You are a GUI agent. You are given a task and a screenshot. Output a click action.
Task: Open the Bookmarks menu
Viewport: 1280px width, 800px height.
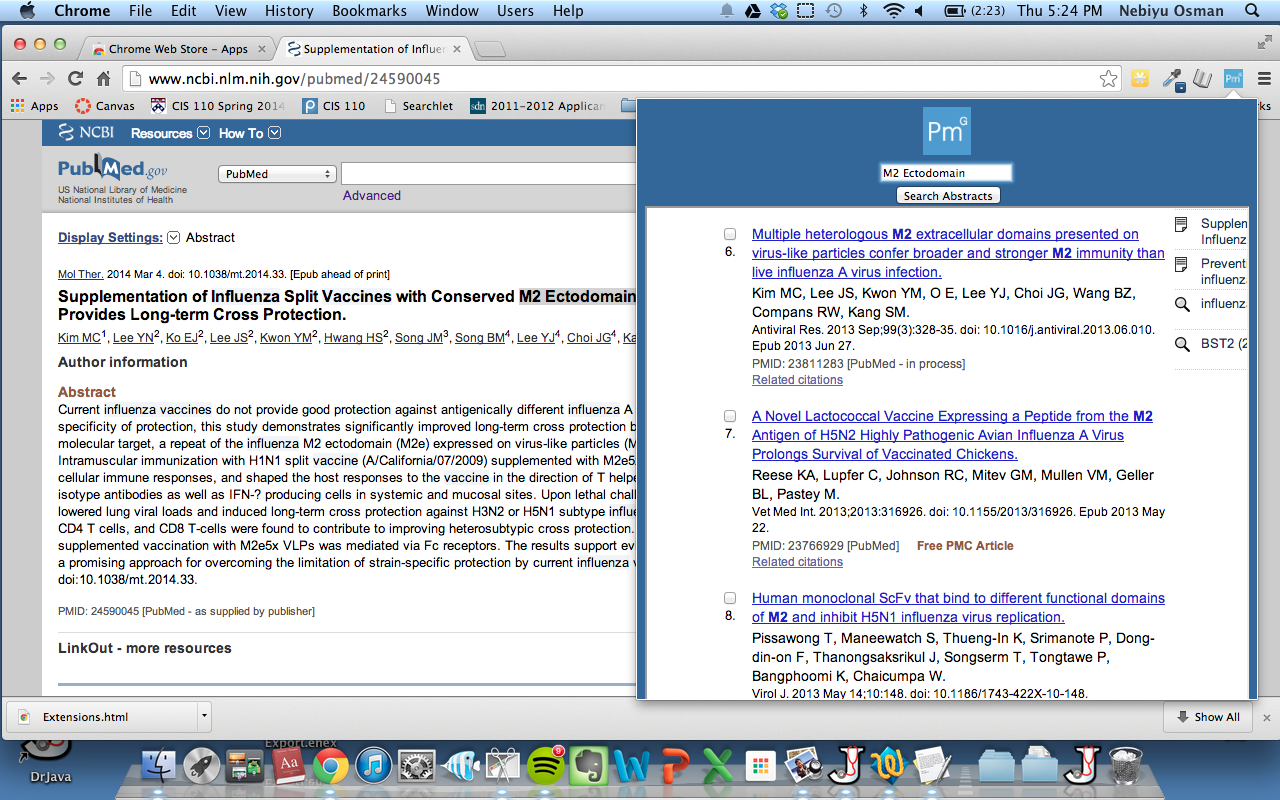tap(370, 11)
